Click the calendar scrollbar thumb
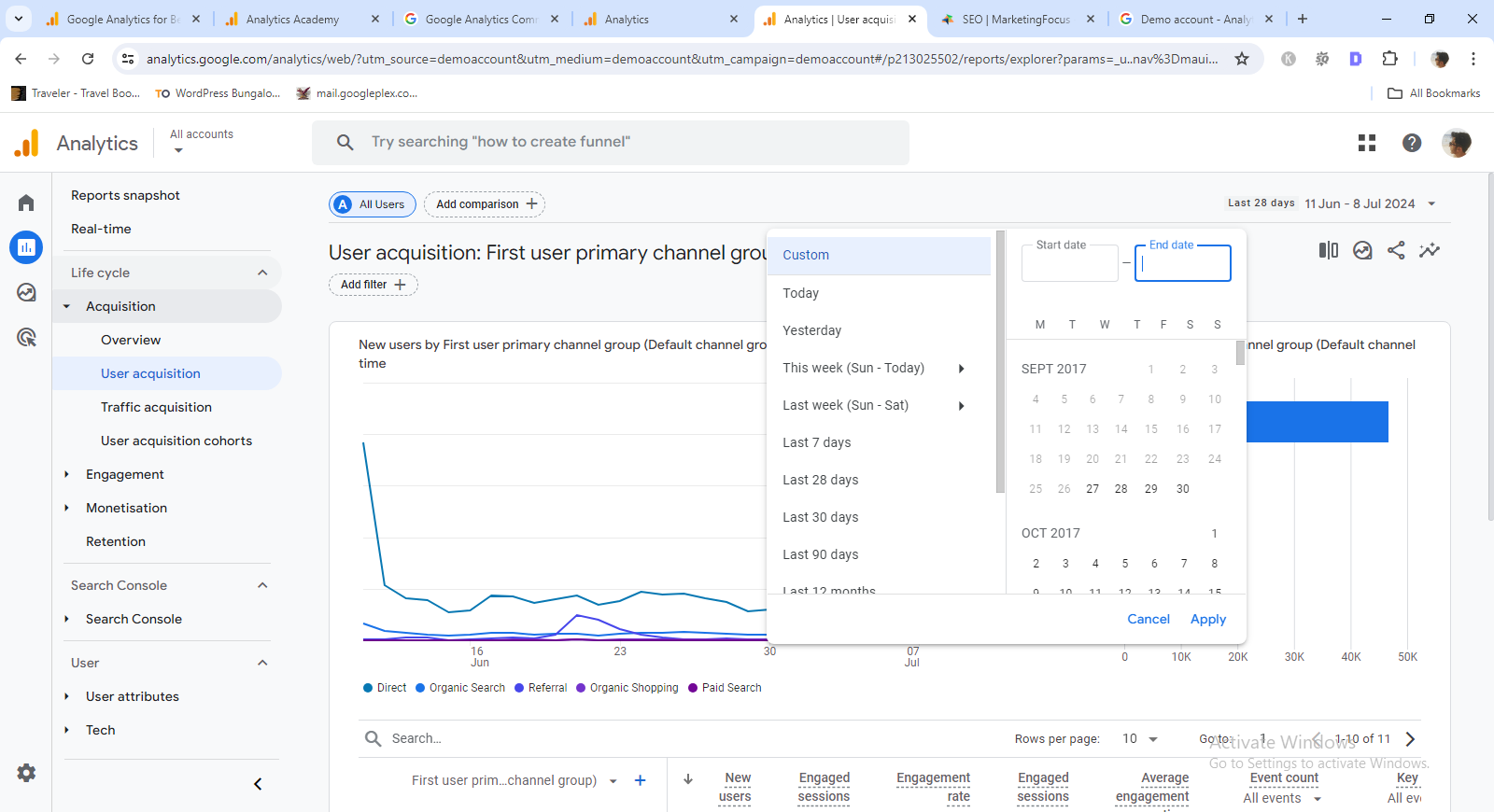The image size is (1494, 812). 1240,353
